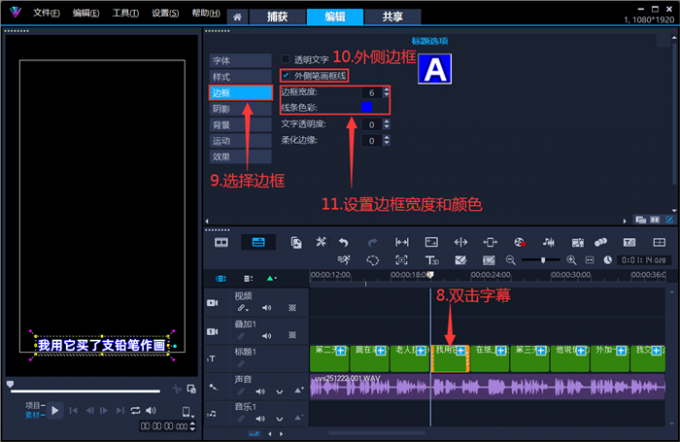Expand the 声音 track chevron
The image size is (680, 442).
coord(280,392)
